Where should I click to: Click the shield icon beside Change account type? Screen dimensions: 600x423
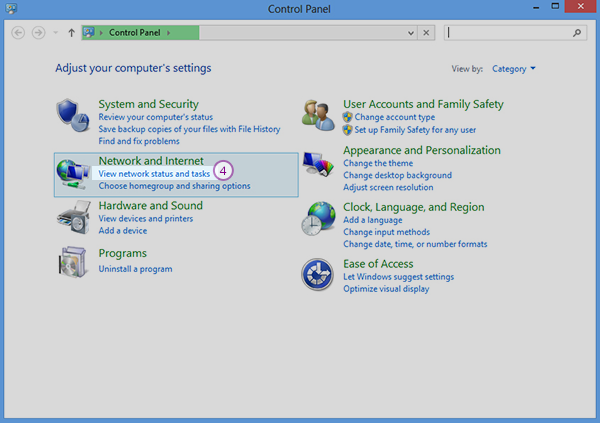tap(347, 117)
